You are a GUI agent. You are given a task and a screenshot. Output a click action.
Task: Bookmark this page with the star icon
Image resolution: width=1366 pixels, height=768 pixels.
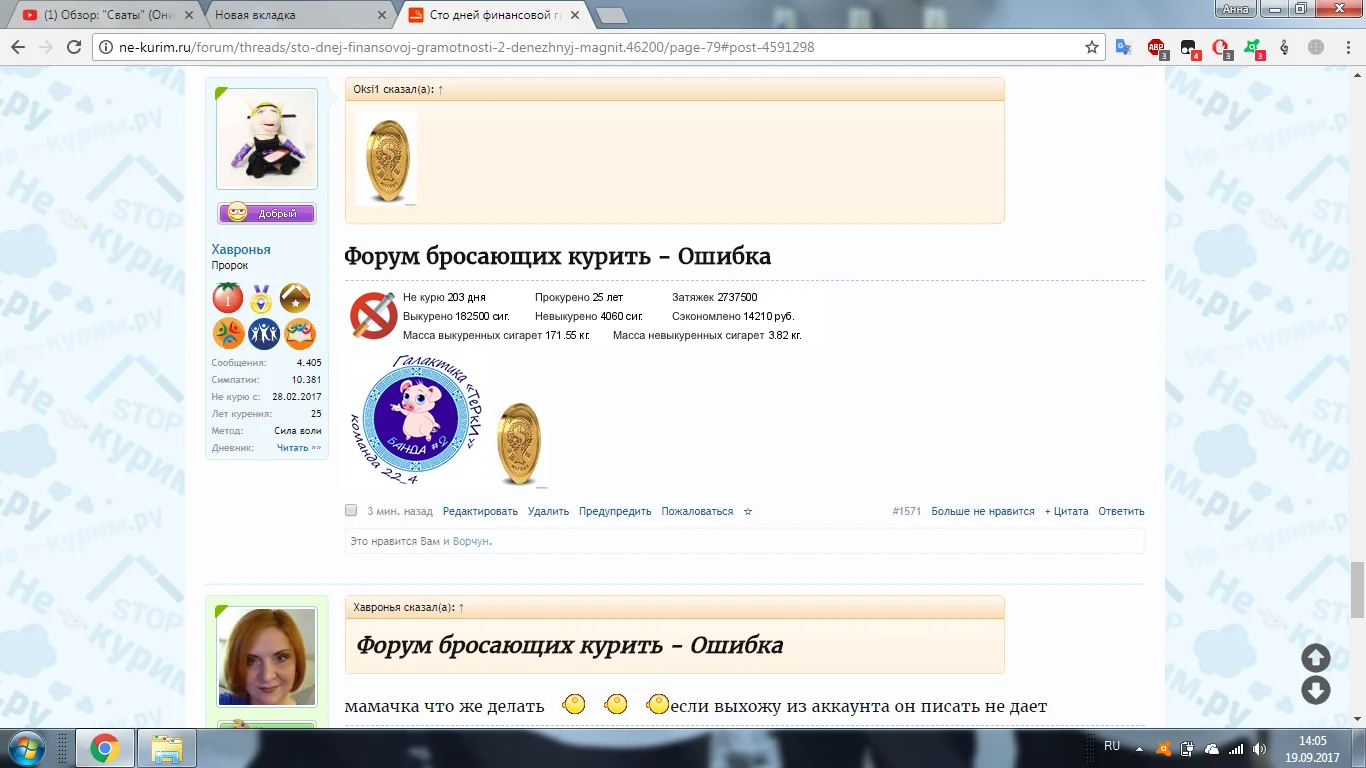(x=1092, y=47)
